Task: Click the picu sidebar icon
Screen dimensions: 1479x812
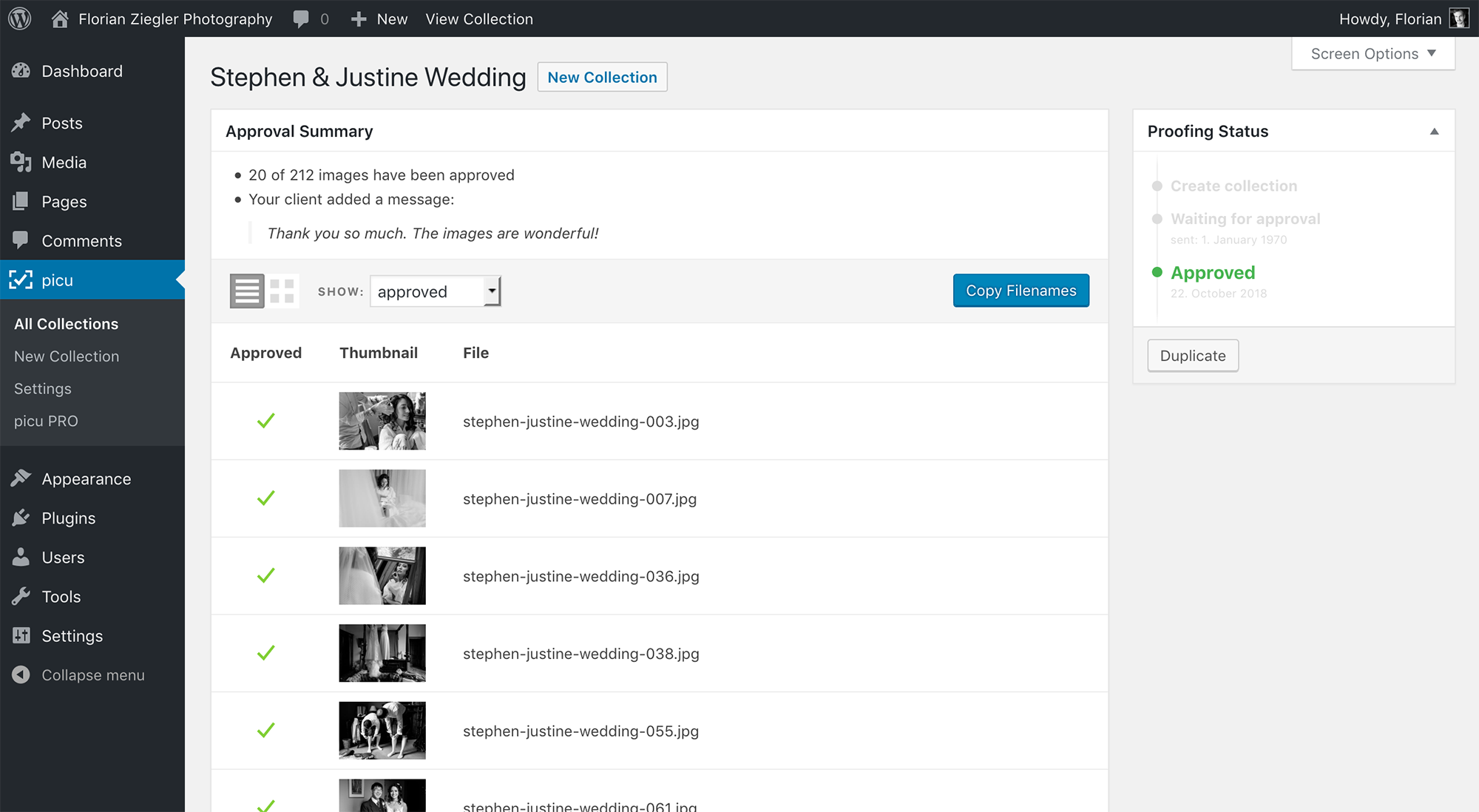Action: (21, 280)
